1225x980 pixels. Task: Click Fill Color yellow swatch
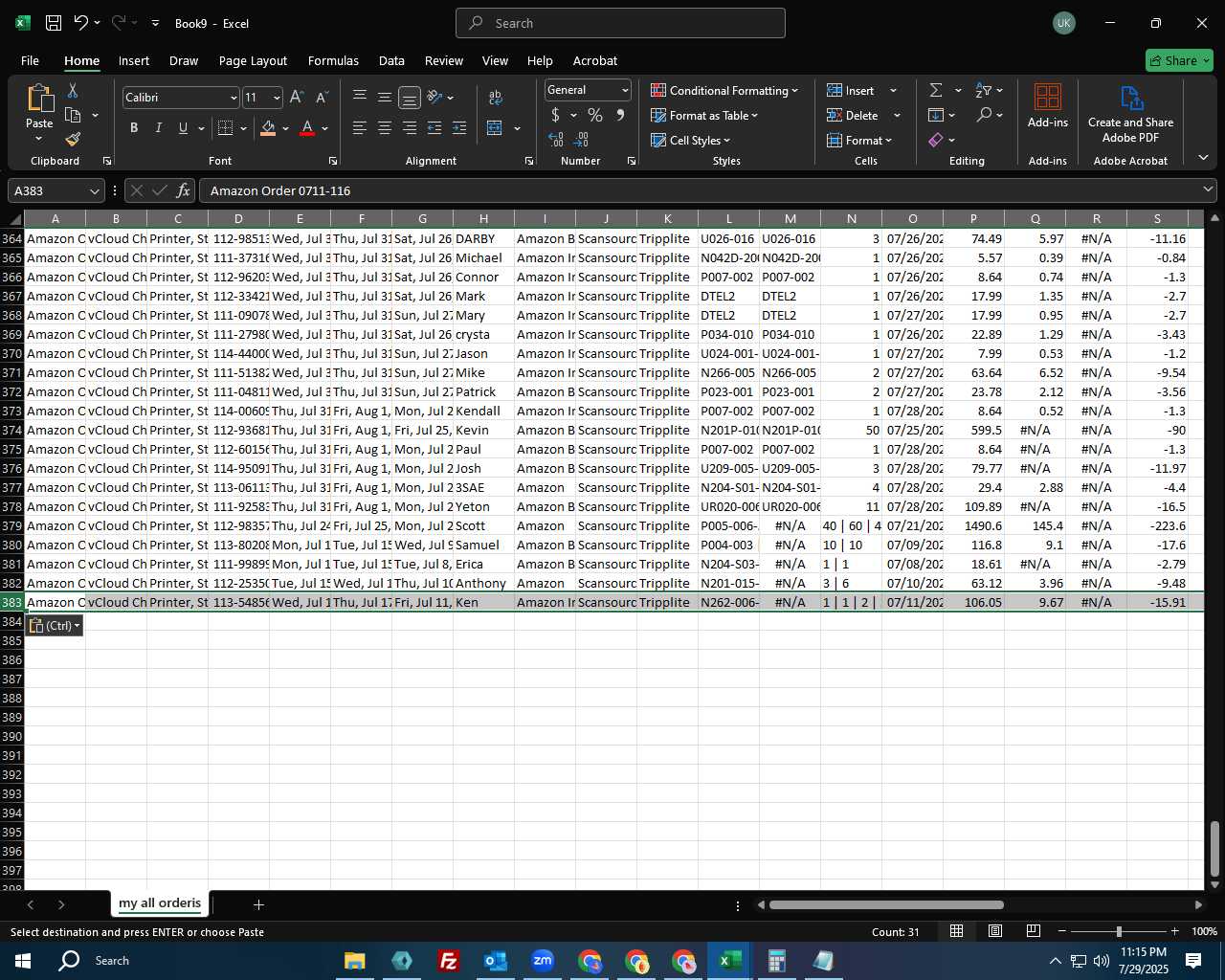[x=268, y=128]
